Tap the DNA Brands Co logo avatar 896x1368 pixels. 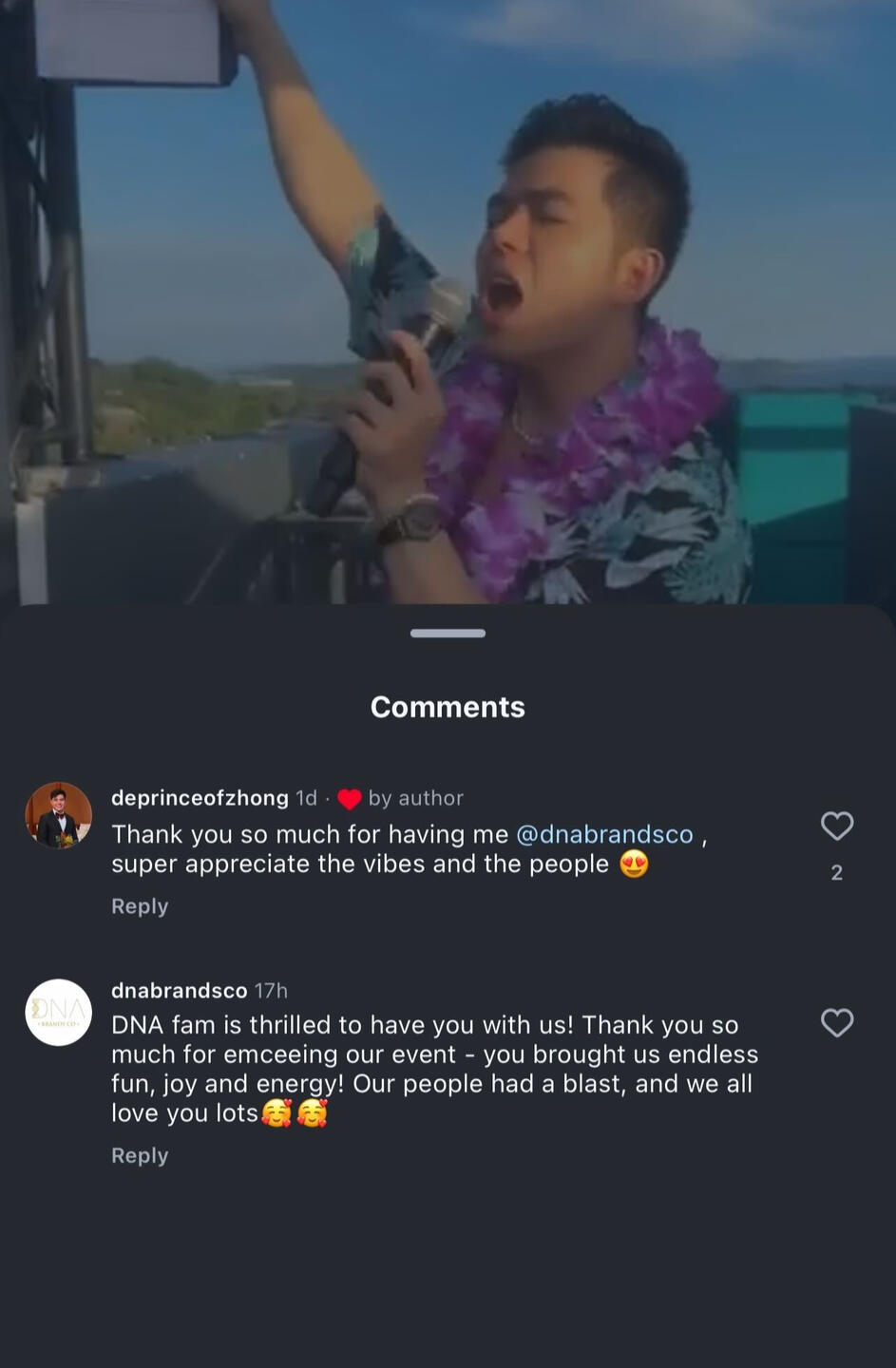pos(58,1013)
